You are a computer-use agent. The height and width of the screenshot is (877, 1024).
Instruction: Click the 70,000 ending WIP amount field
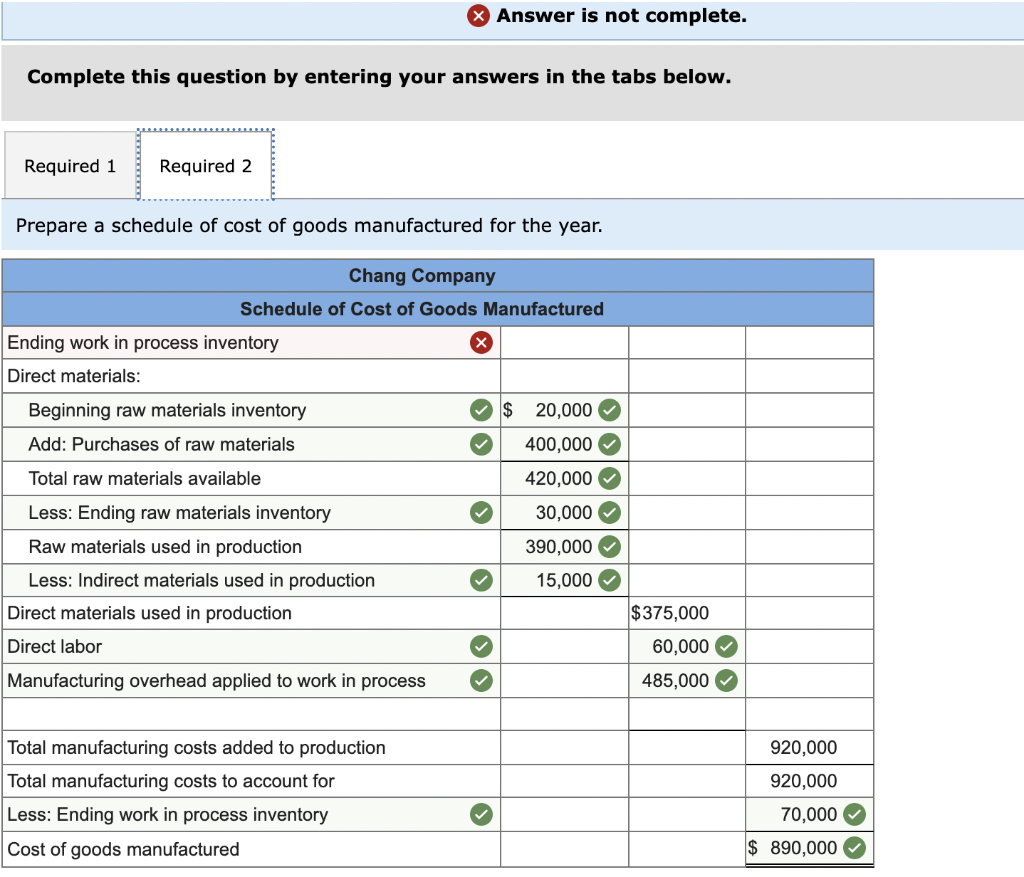pos(809,814)
